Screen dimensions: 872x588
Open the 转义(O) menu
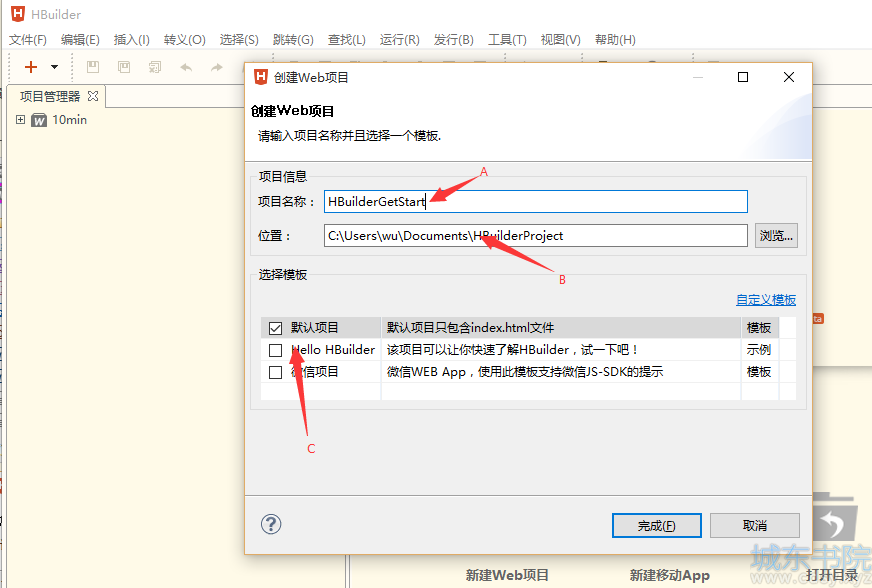click(185, 39)
